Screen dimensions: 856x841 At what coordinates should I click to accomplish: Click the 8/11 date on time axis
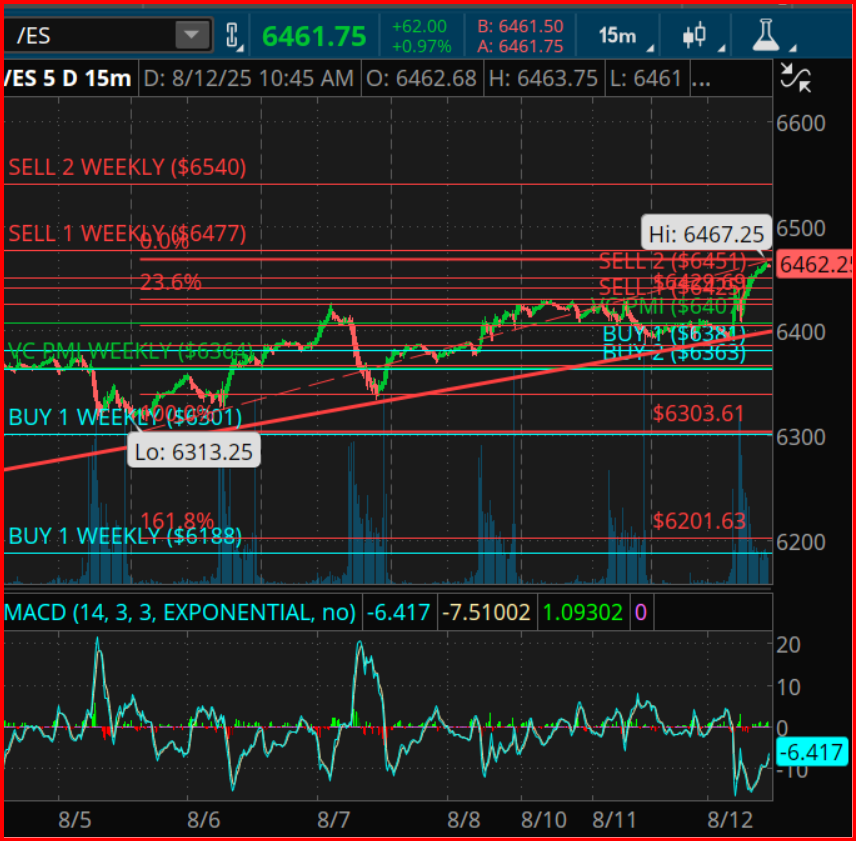coord(614,820)
